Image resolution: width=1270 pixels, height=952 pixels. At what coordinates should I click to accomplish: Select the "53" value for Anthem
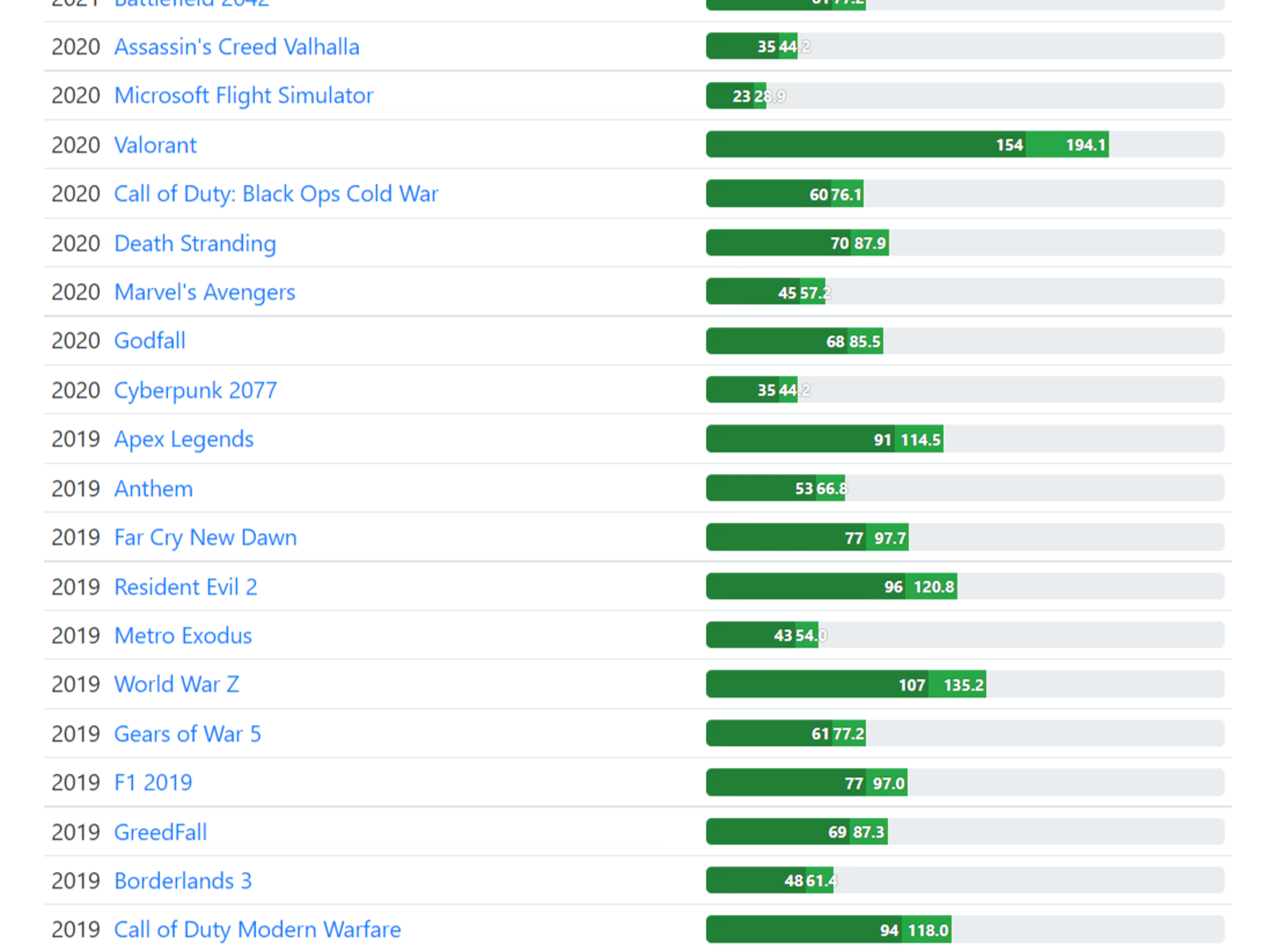(804, 488)
